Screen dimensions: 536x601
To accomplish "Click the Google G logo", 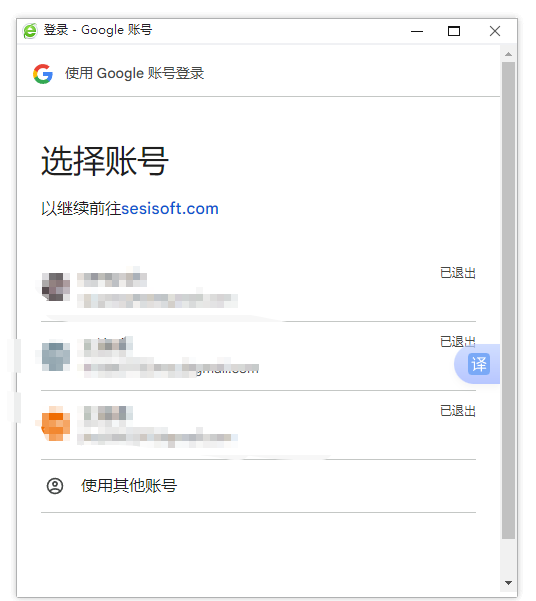I will click(x=43, y=74).
